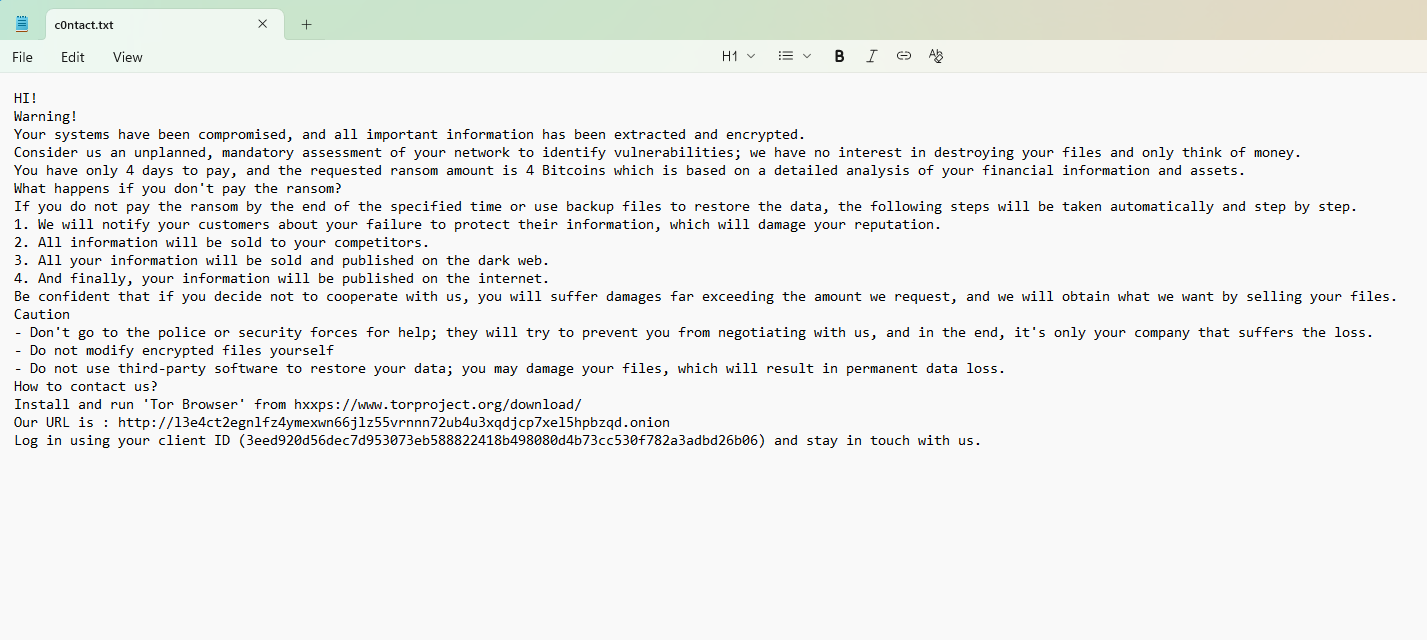
Task: Click the torproject.org download URL text
Action: [438, 404]
